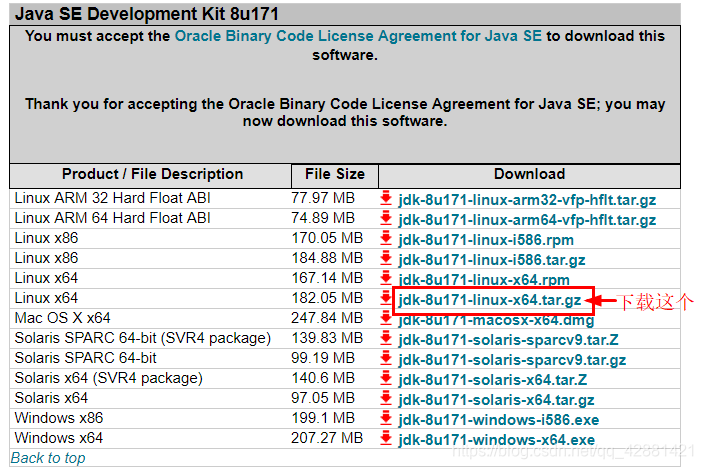Click the 139.83 MB file size
Image resolution: width=703 pixels, height=469 pixels.
point(327,338)
